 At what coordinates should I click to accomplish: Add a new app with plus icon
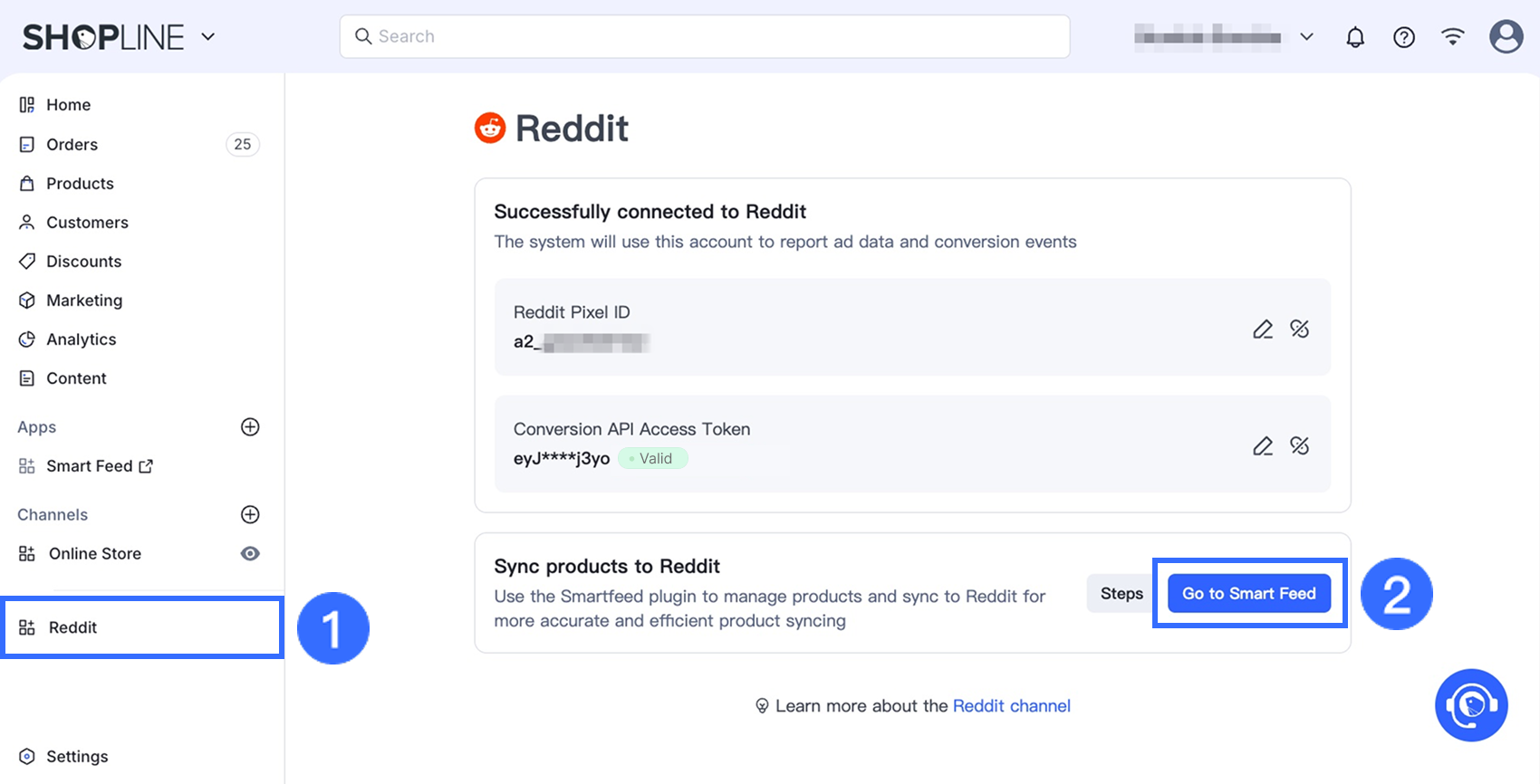tap(250, 427)
